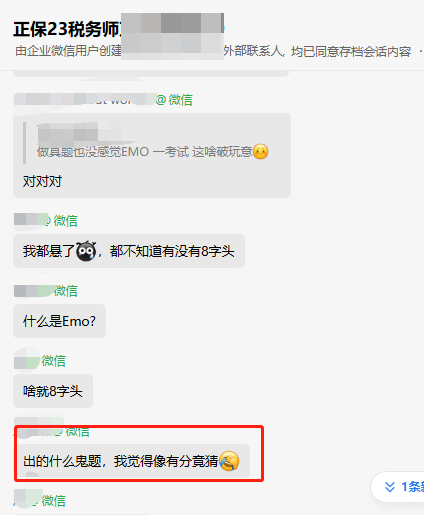
Task: Click the sender name above the quoted reply
Action: click(x=103, y=100)
